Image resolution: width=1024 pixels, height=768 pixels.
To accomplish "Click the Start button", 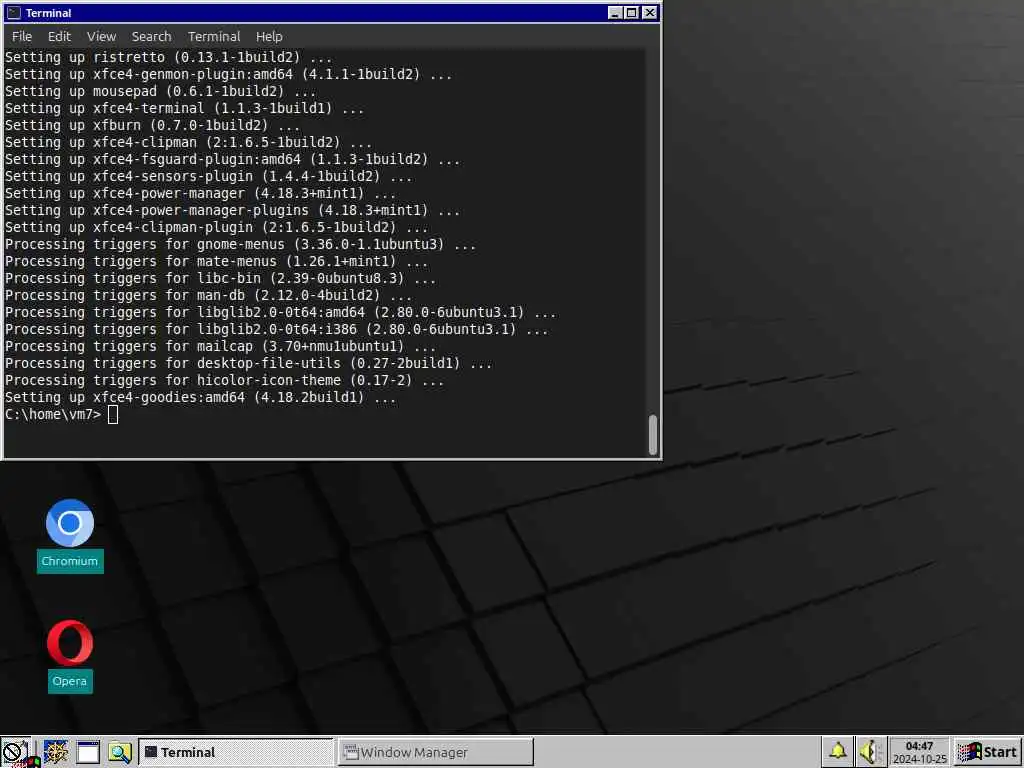I will [988, 752].
